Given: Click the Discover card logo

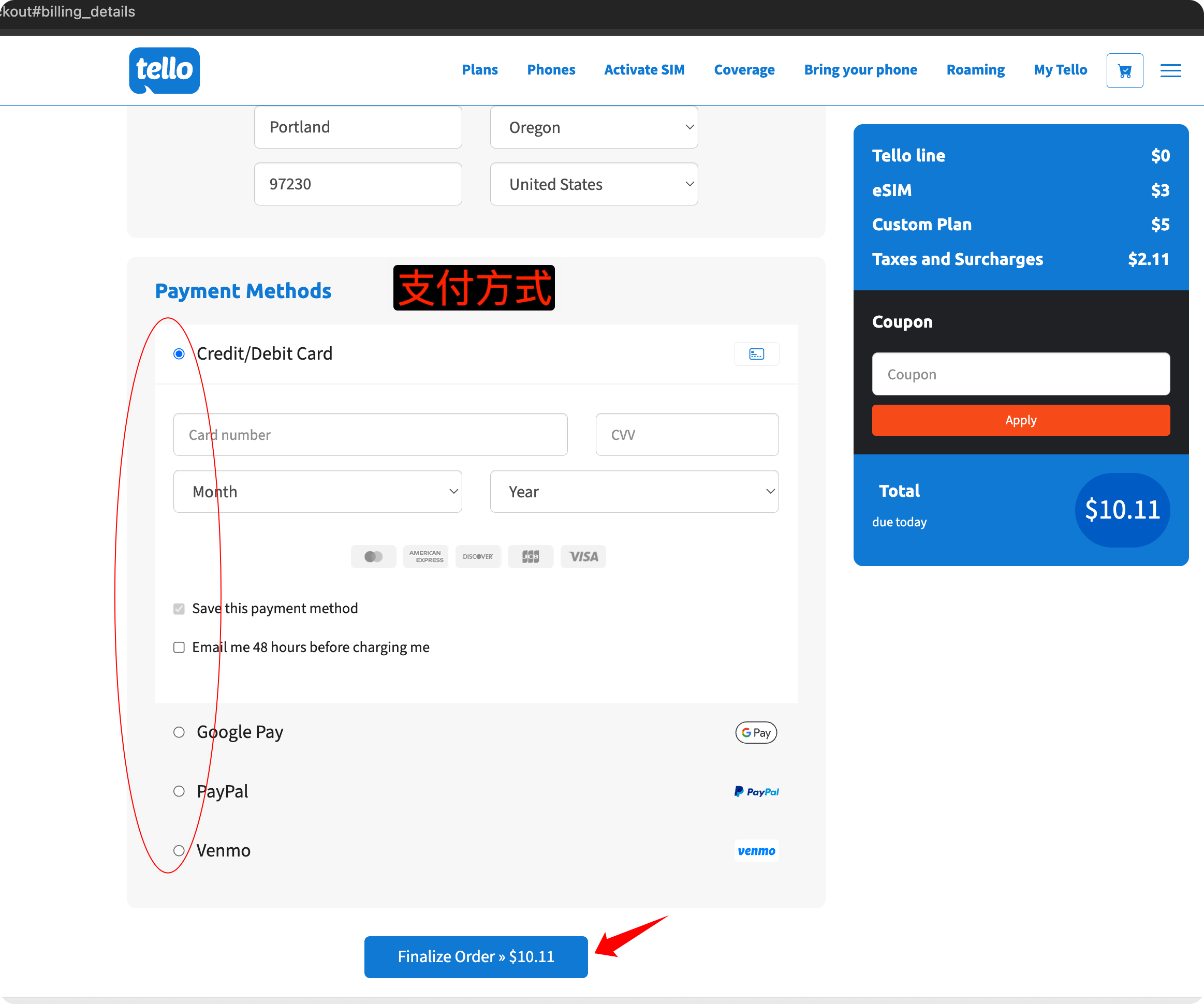Looking at the screenshot, I should (478, 556).
